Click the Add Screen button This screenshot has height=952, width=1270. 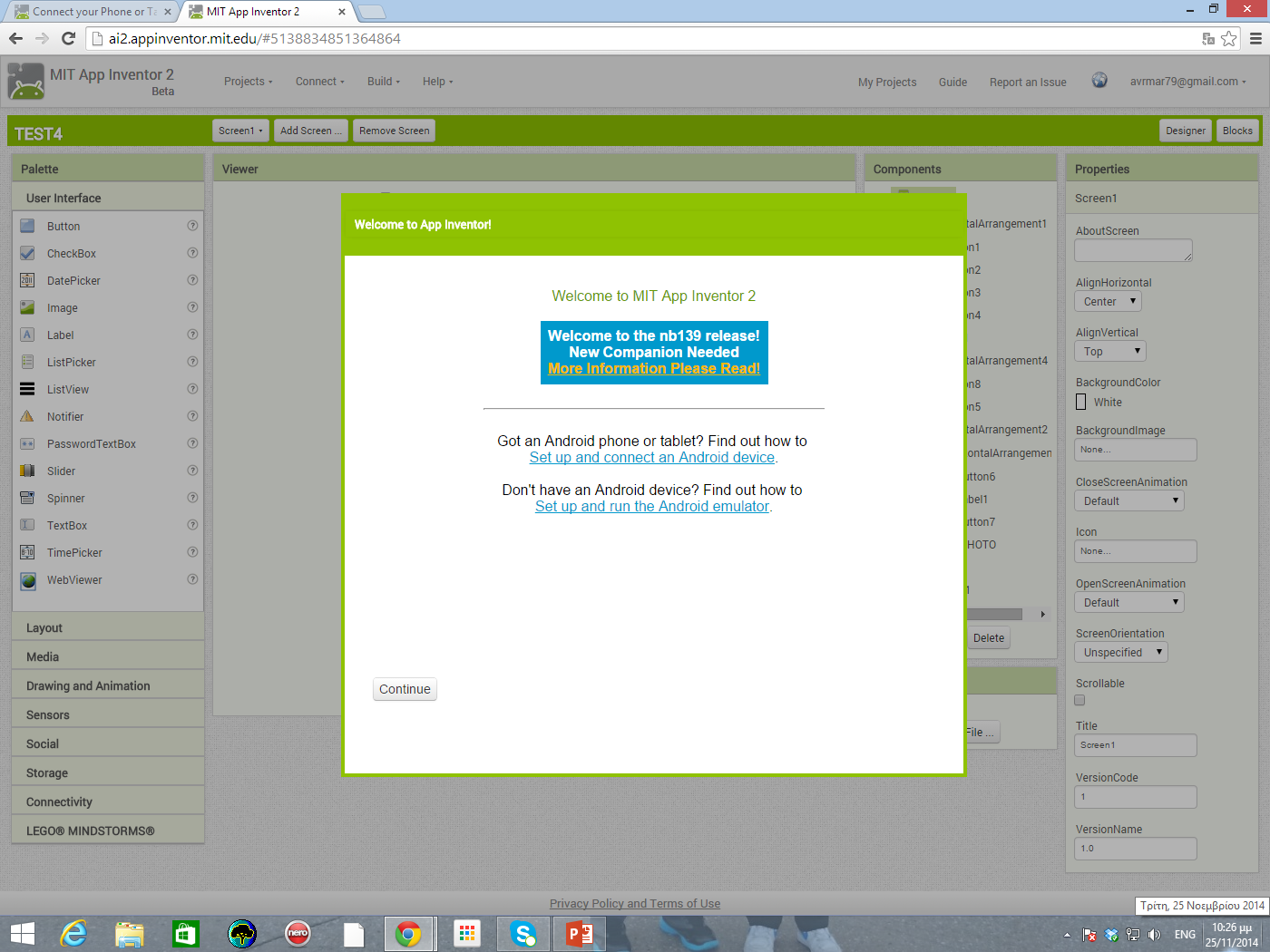(310, 131)
